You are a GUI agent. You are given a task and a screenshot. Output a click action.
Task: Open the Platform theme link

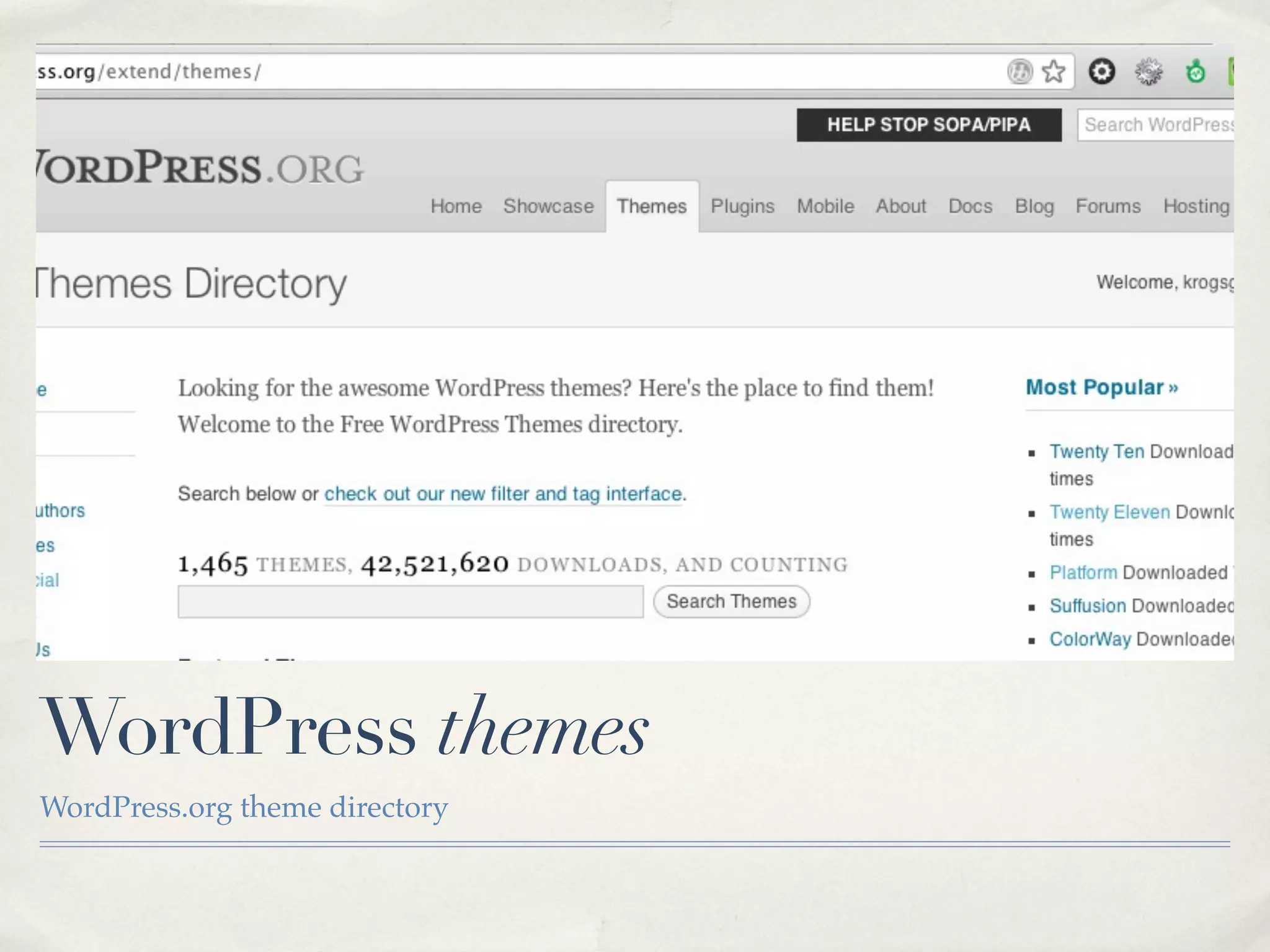click(1083, 572)
